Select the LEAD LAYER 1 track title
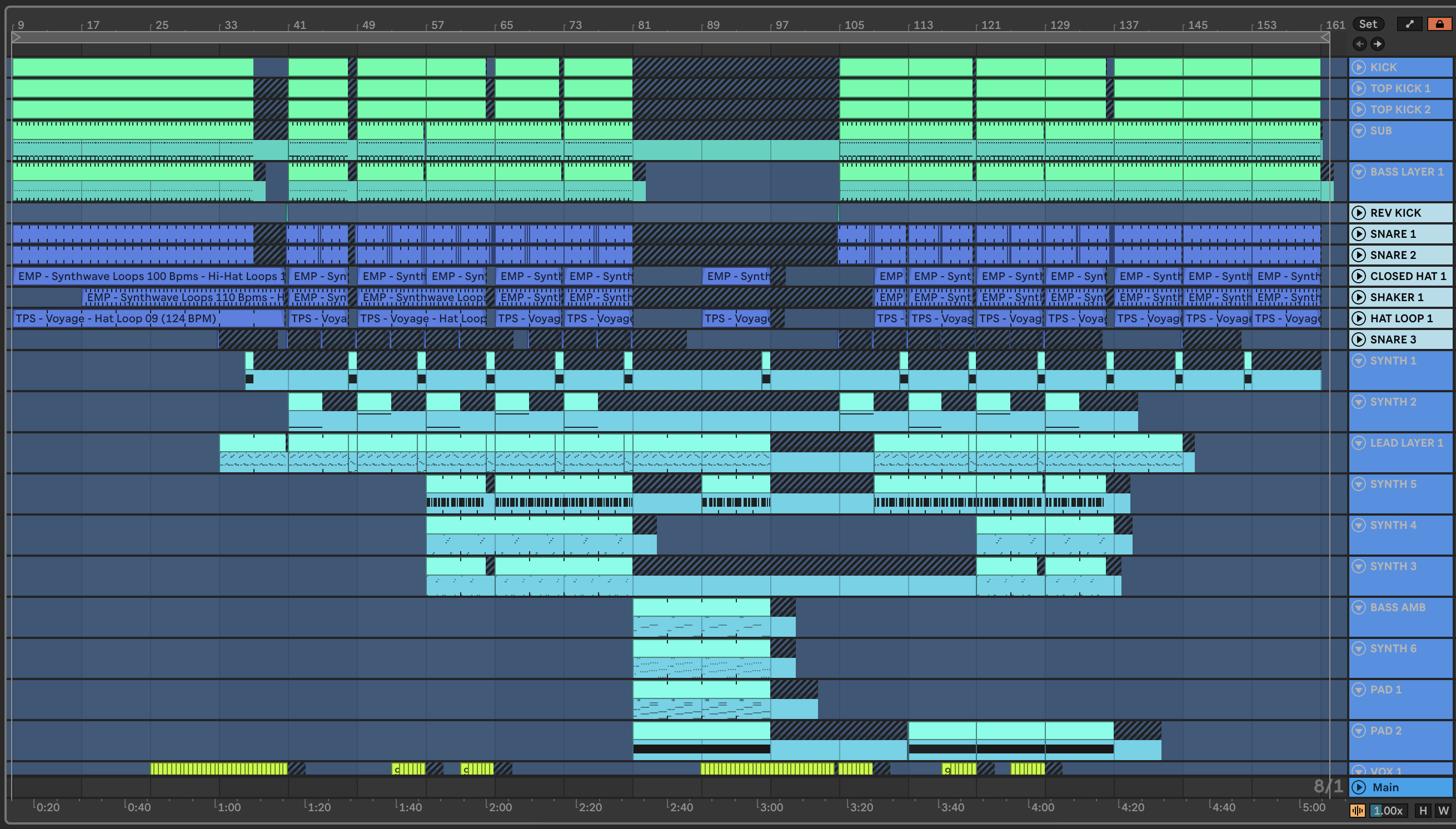 1407,443
